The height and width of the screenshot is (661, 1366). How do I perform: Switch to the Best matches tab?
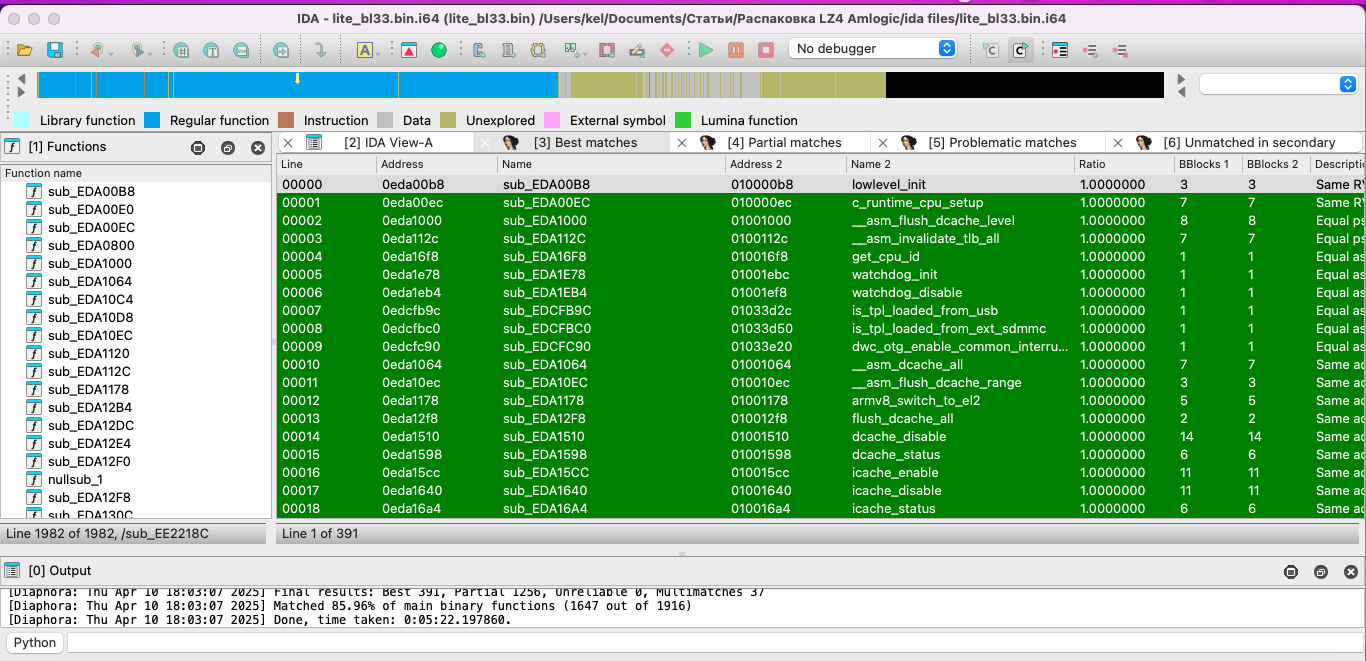point(585,142)
